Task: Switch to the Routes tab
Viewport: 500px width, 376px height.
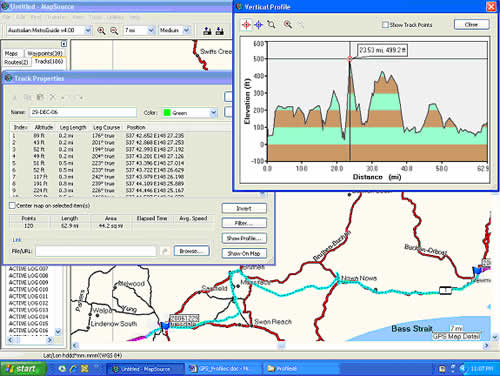Action: click(x=16, y=62)
